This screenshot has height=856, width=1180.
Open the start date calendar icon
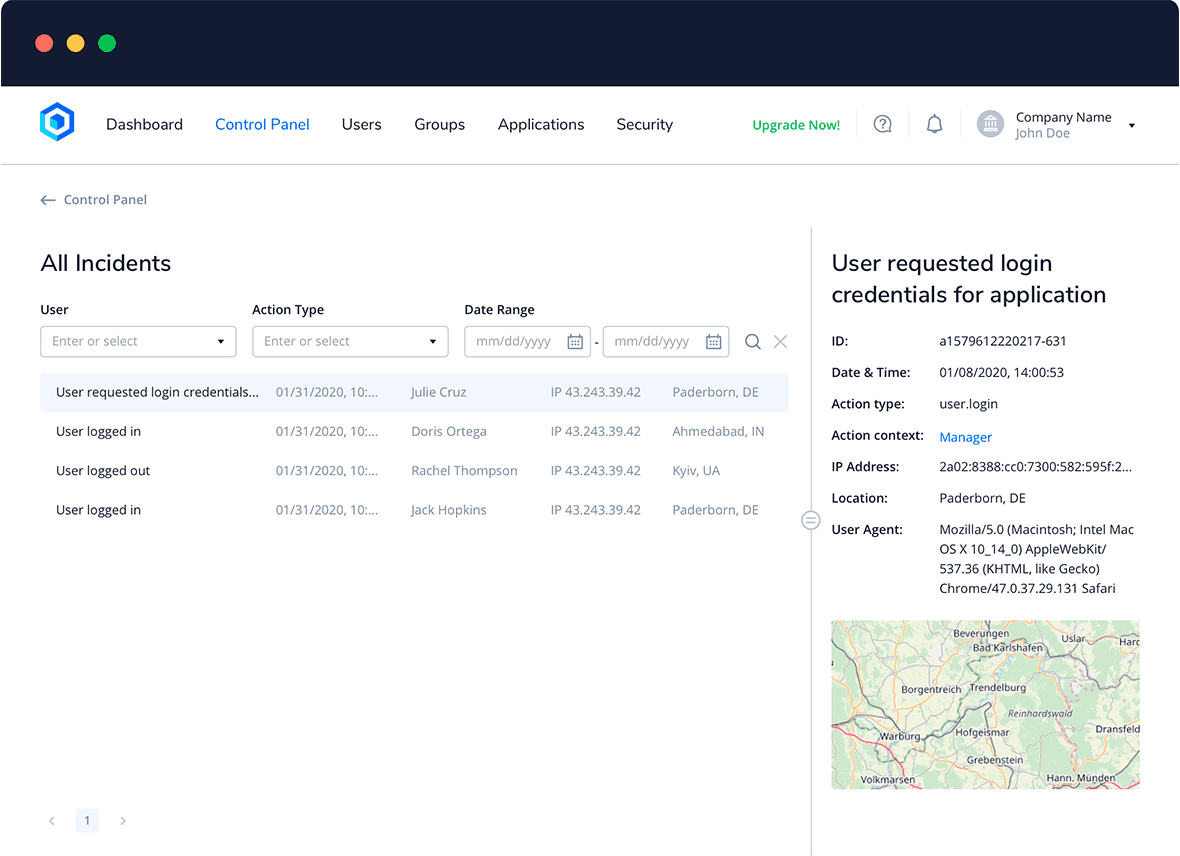(575, 342)
